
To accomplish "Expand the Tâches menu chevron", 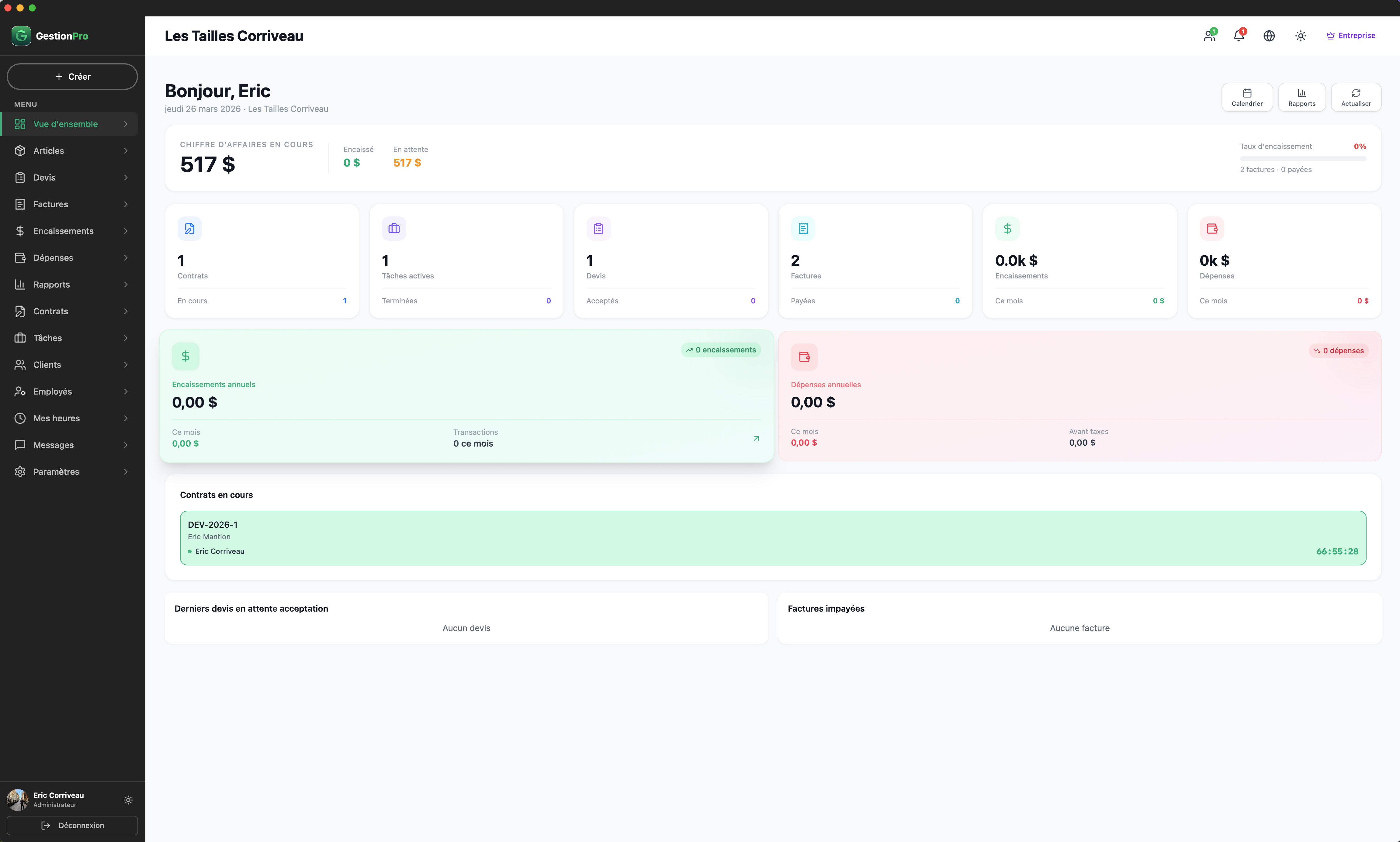I will click(x=125, y=338).
